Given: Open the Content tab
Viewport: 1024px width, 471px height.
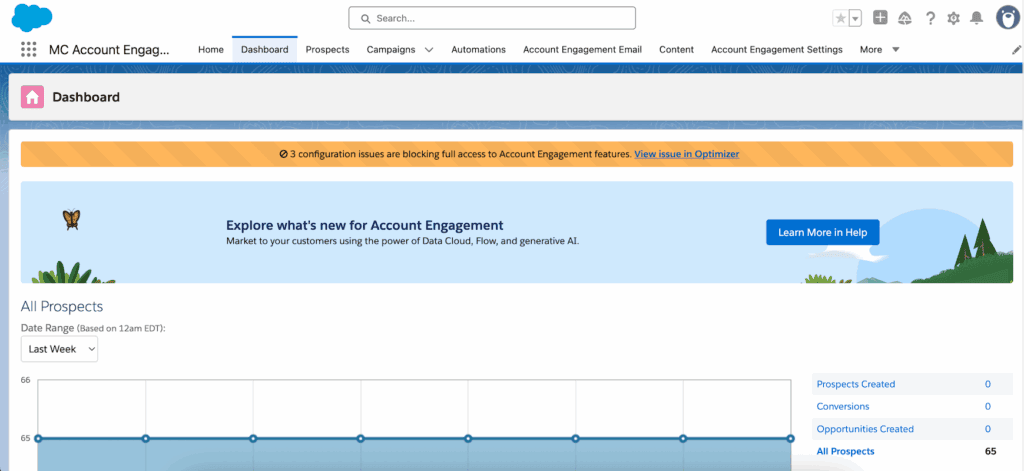Looking at the screenshot, I should click(x=677, y=50).
